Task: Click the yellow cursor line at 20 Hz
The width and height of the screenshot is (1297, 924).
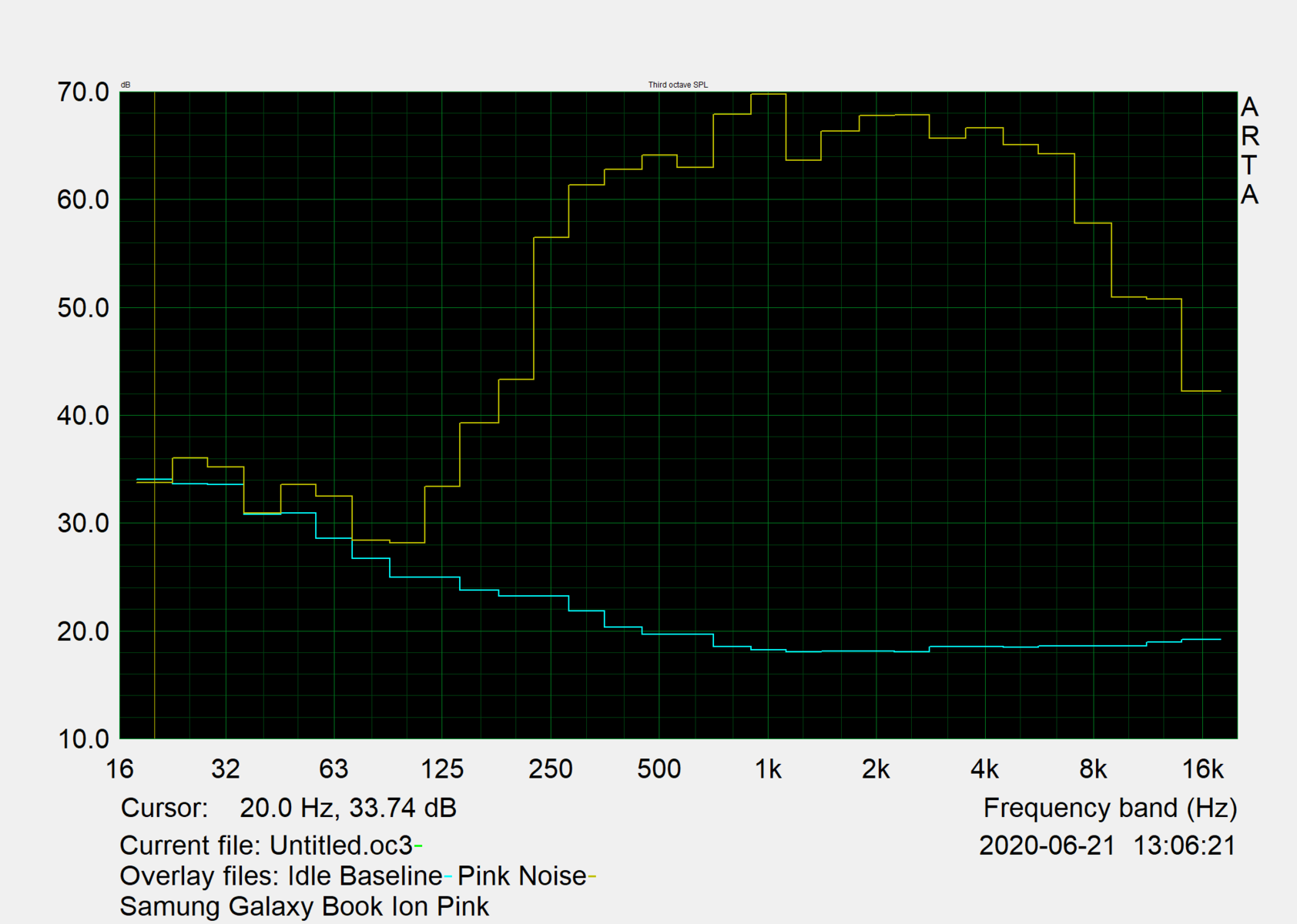Action: 155,416
